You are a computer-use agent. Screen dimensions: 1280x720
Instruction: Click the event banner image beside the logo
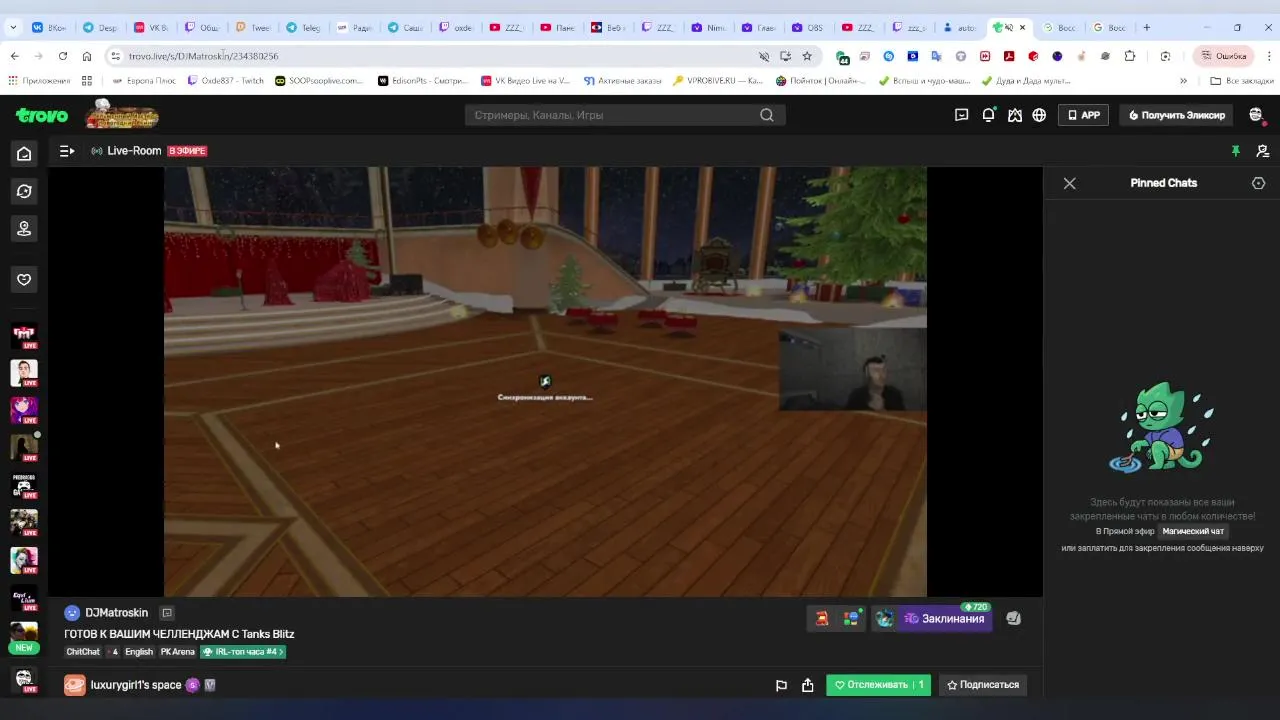[121, 114]
